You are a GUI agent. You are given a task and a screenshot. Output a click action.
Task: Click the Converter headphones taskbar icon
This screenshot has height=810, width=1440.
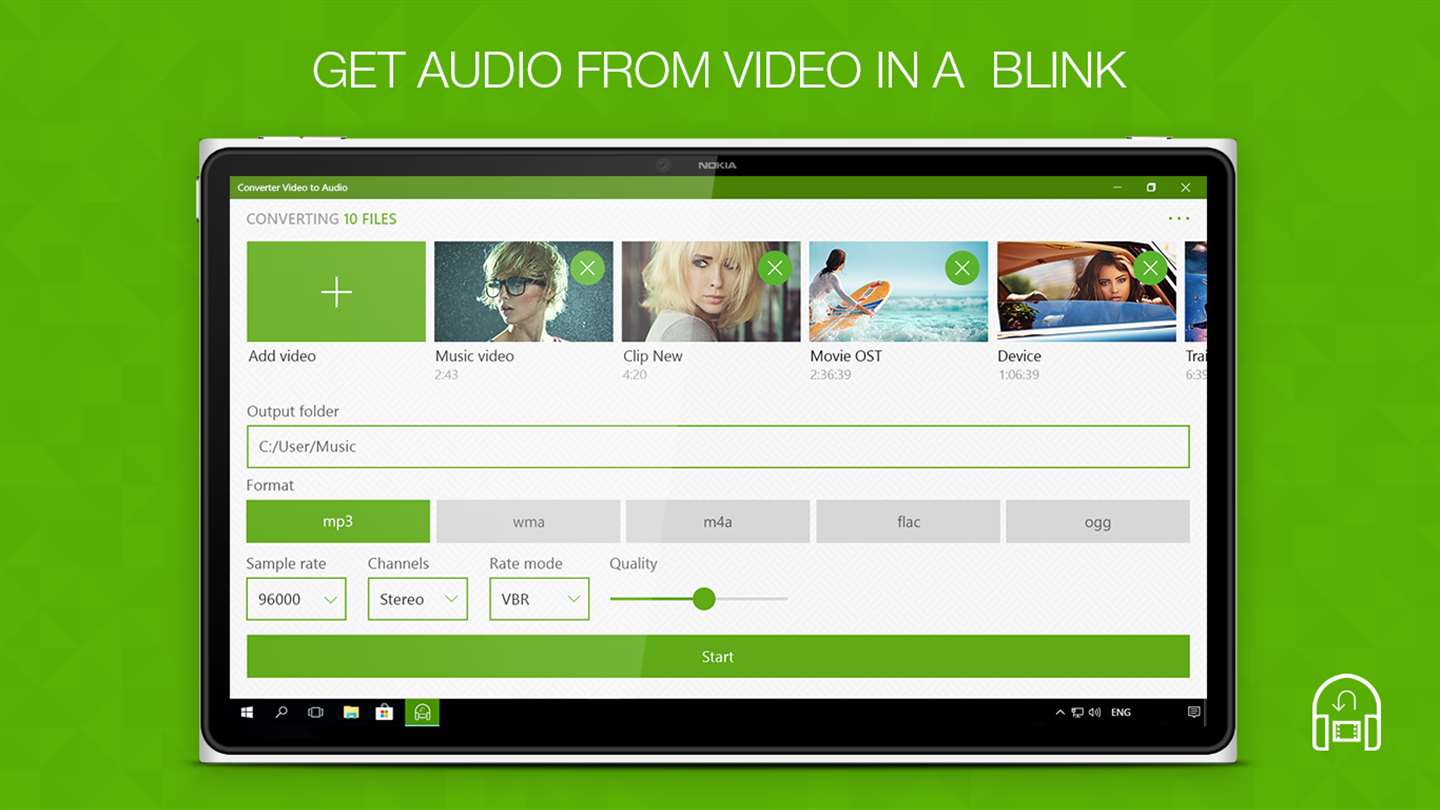point(422,712)
